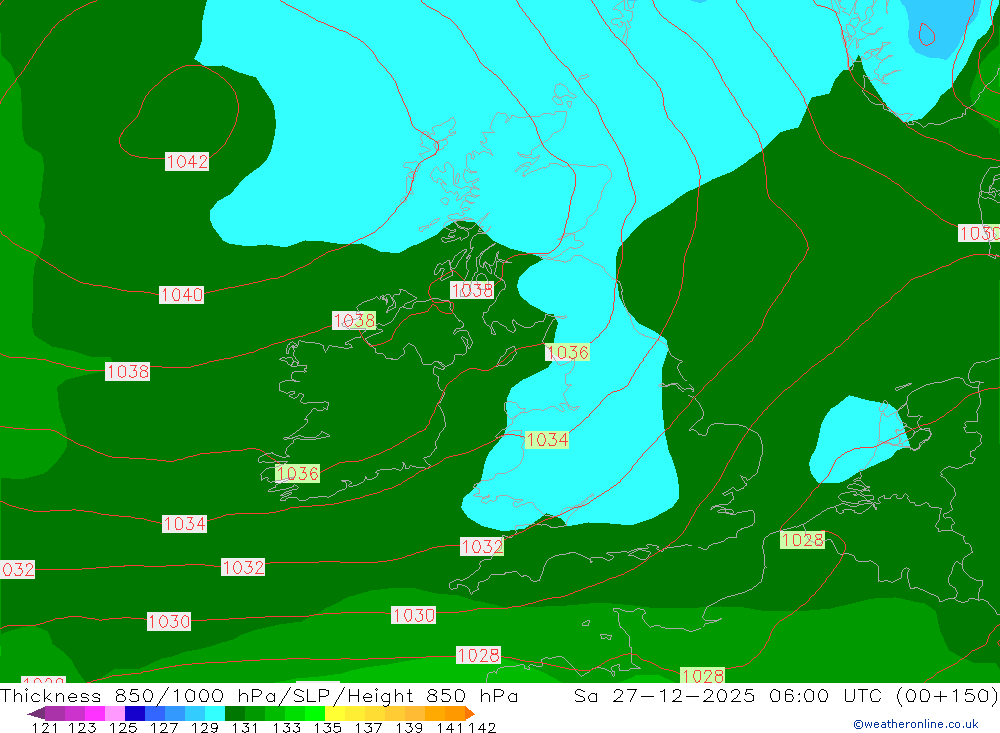Click the 1034 label on the cyan area
This screenshot has height=733, width=1000.
[547, 440]
